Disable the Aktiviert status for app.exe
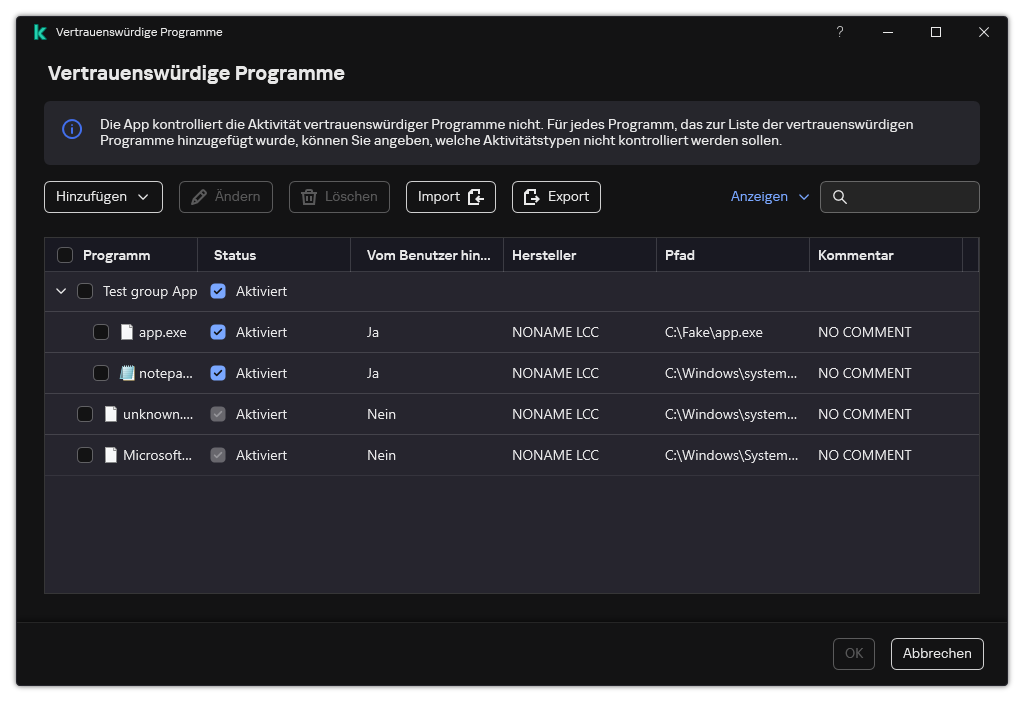Screen dimensions: 1024x702 (218, 332)
